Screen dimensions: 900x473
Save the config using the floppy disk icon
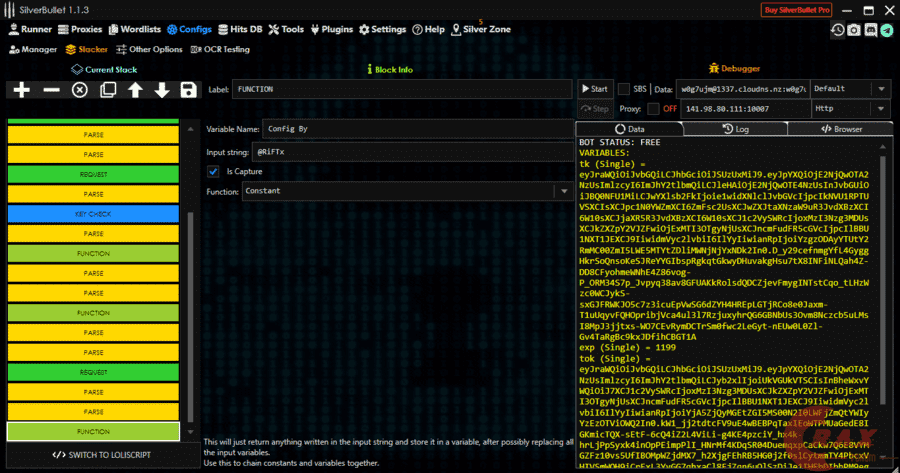click(188, 90)
